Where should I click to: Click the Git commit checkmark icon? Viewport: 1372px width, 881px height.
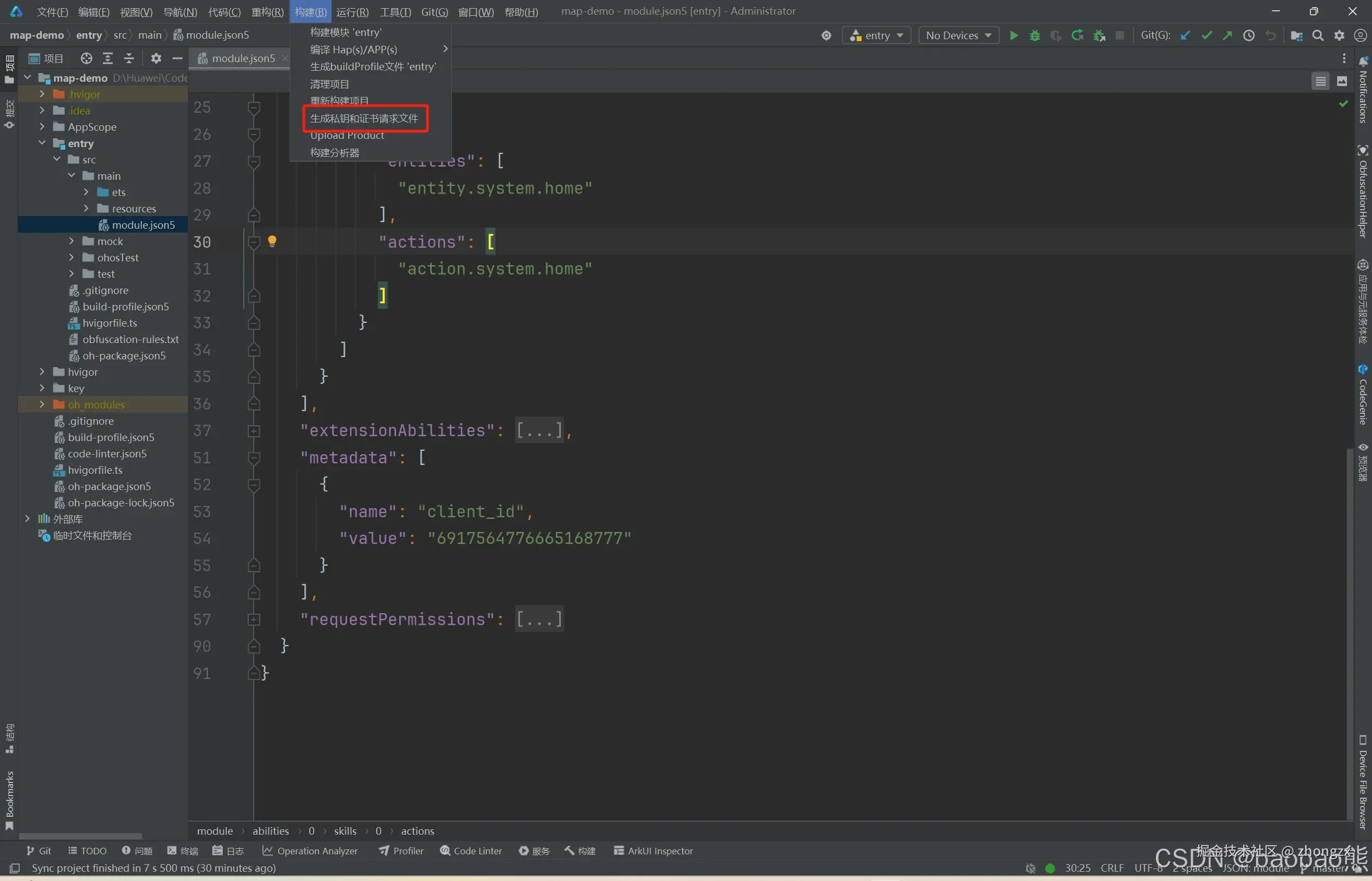tap(1206, 35)
